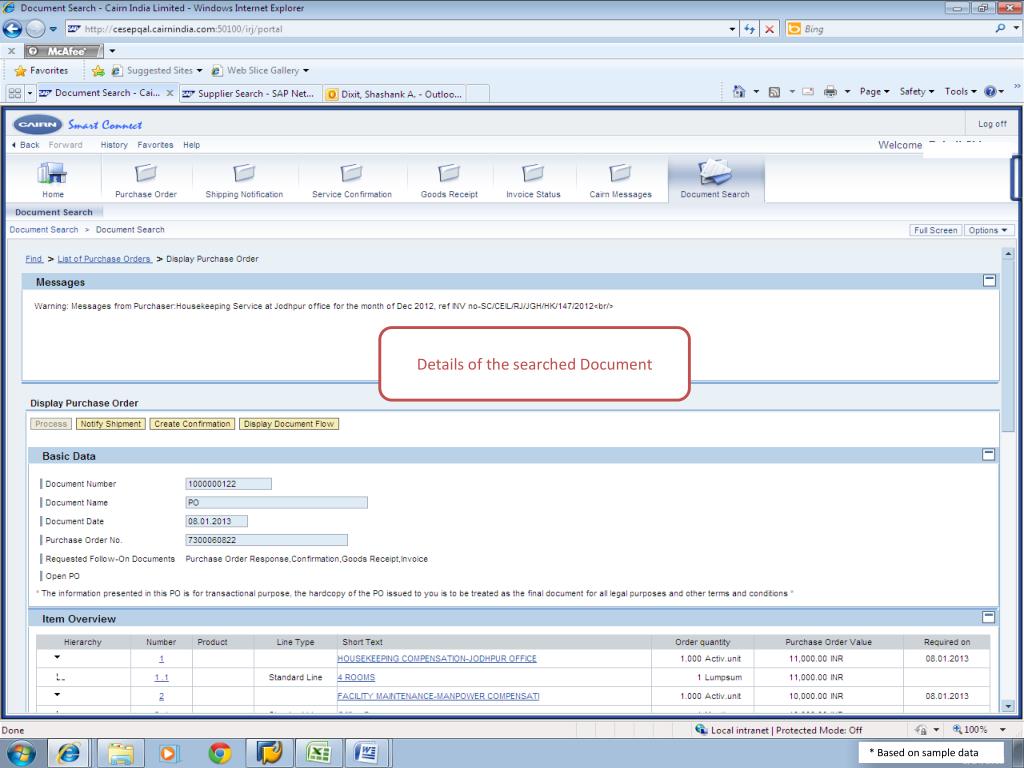Click the Add to Favorites bar icon

pyautogui.click(x=98, y=71)
